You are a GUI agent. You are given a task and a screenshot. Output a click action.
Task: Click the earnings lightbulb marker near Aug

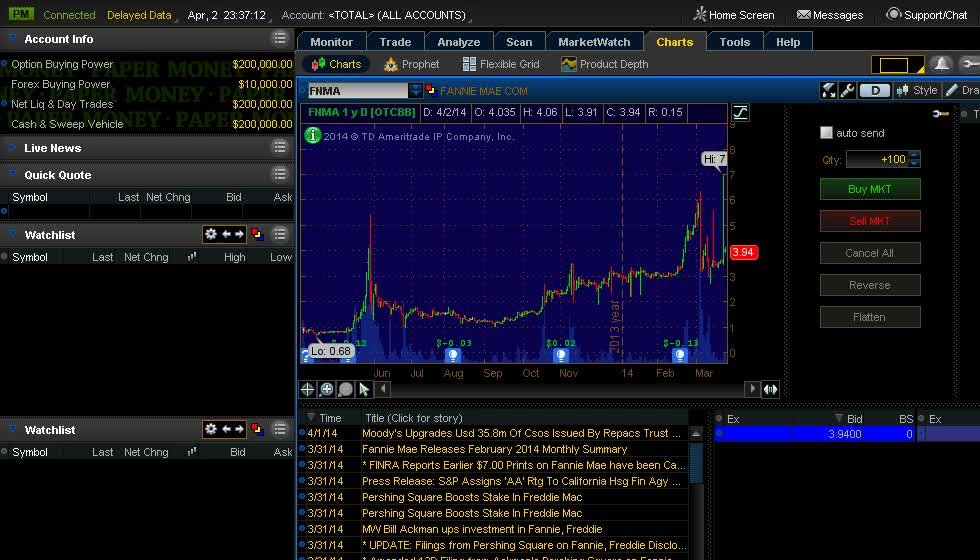pos(453,355)
